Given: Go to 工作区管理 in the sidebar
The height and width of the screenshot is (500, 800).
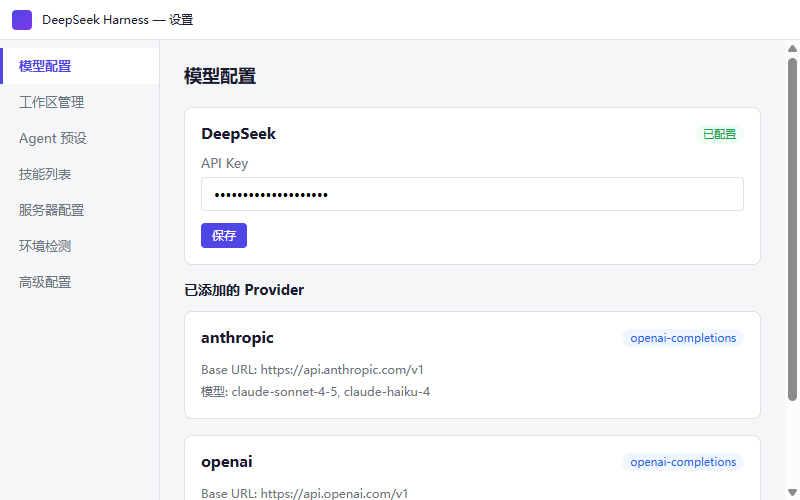Looking at the screenshot, I should click(x=80, y=102).
